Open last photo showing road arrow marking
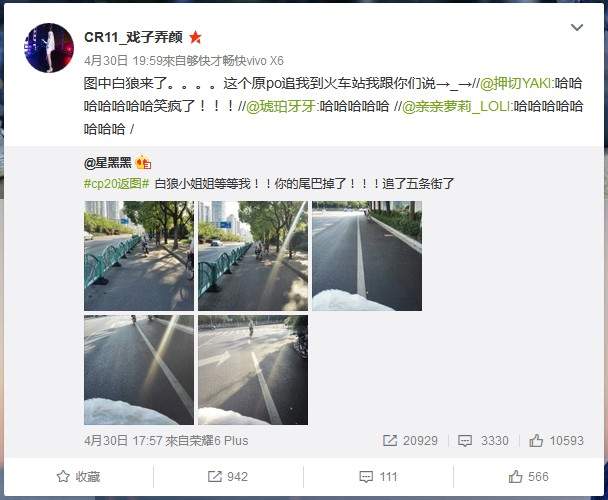 coord(253,370)
